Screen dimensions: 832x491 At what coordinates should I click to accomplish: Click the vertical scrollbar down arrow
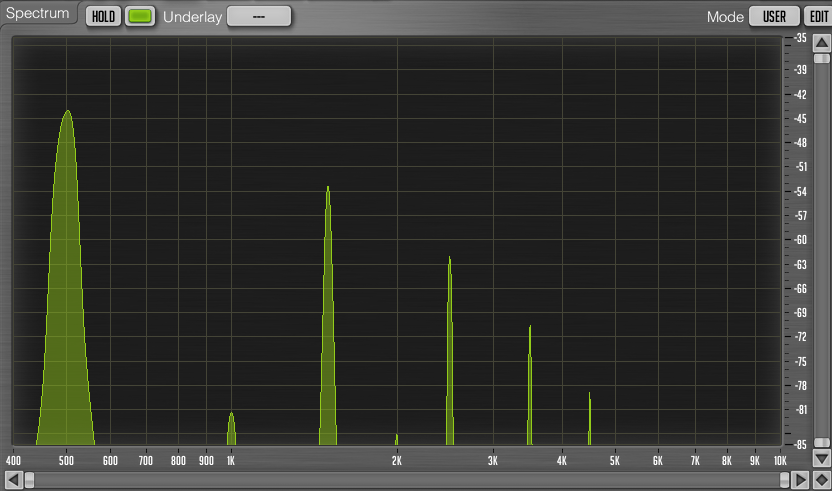pyautogui.click(x=820, y=458)
